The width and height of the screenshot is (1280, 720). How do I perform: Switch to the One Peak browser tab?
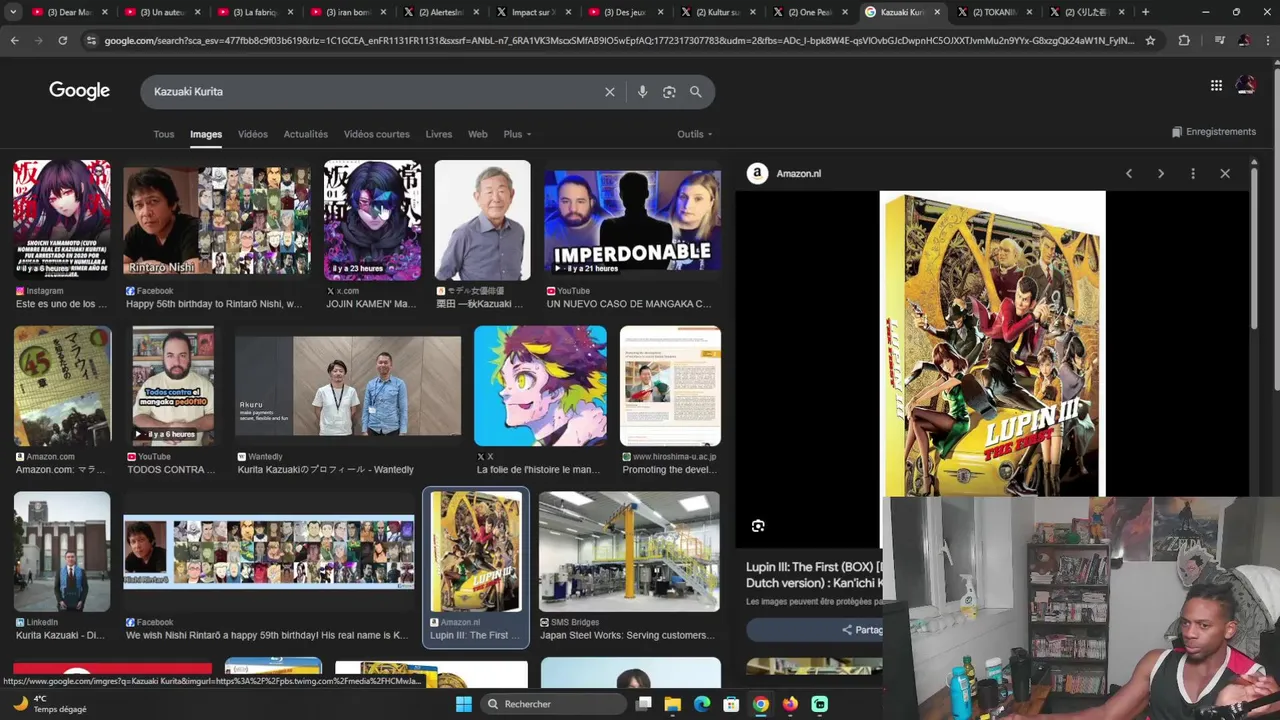click(809, 12)
